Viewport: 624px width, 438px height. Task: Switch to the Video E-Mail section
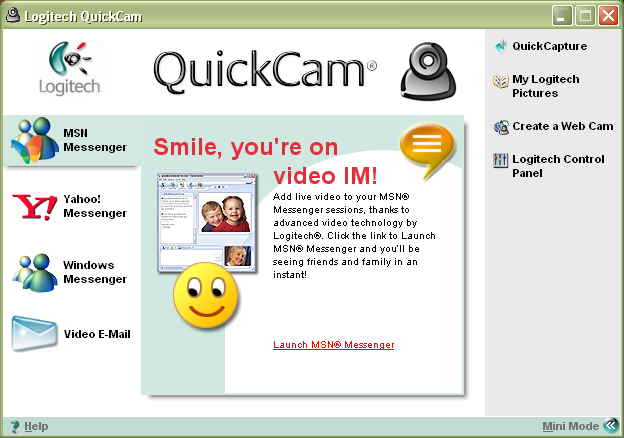(96, 334)
